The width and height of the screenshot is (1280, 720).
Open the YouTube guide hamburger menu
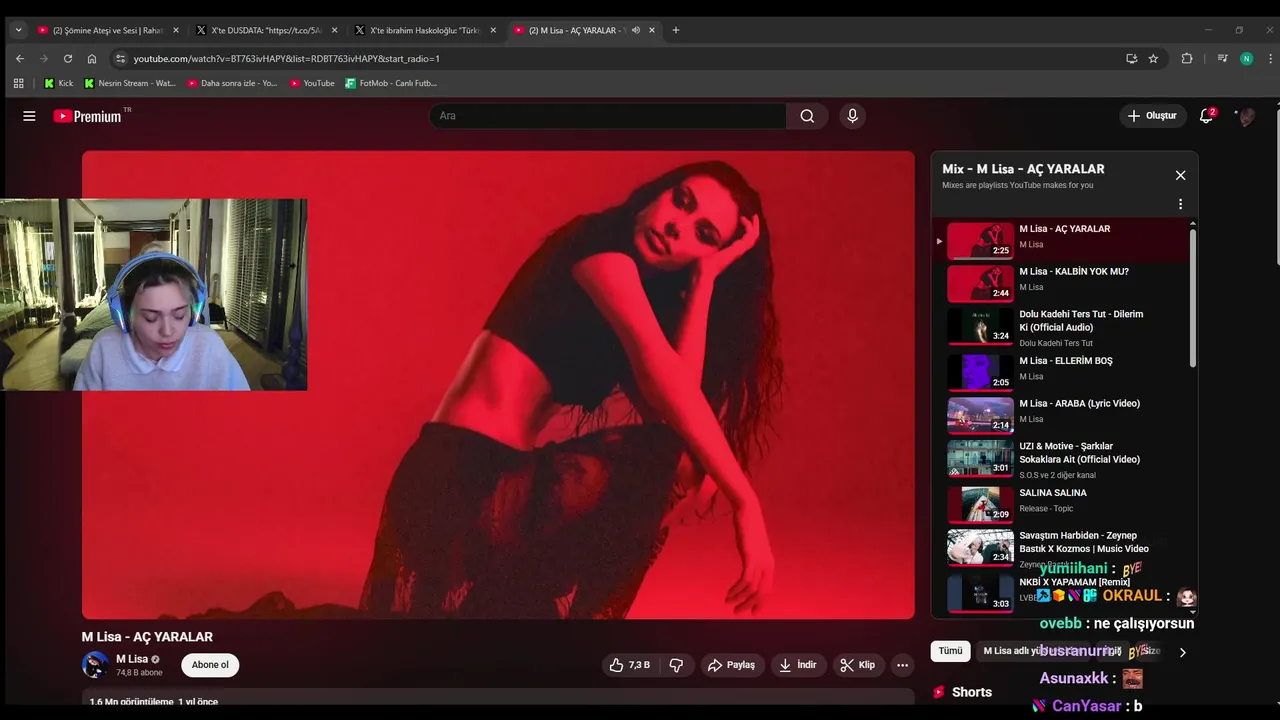click(x=29, y=116)
